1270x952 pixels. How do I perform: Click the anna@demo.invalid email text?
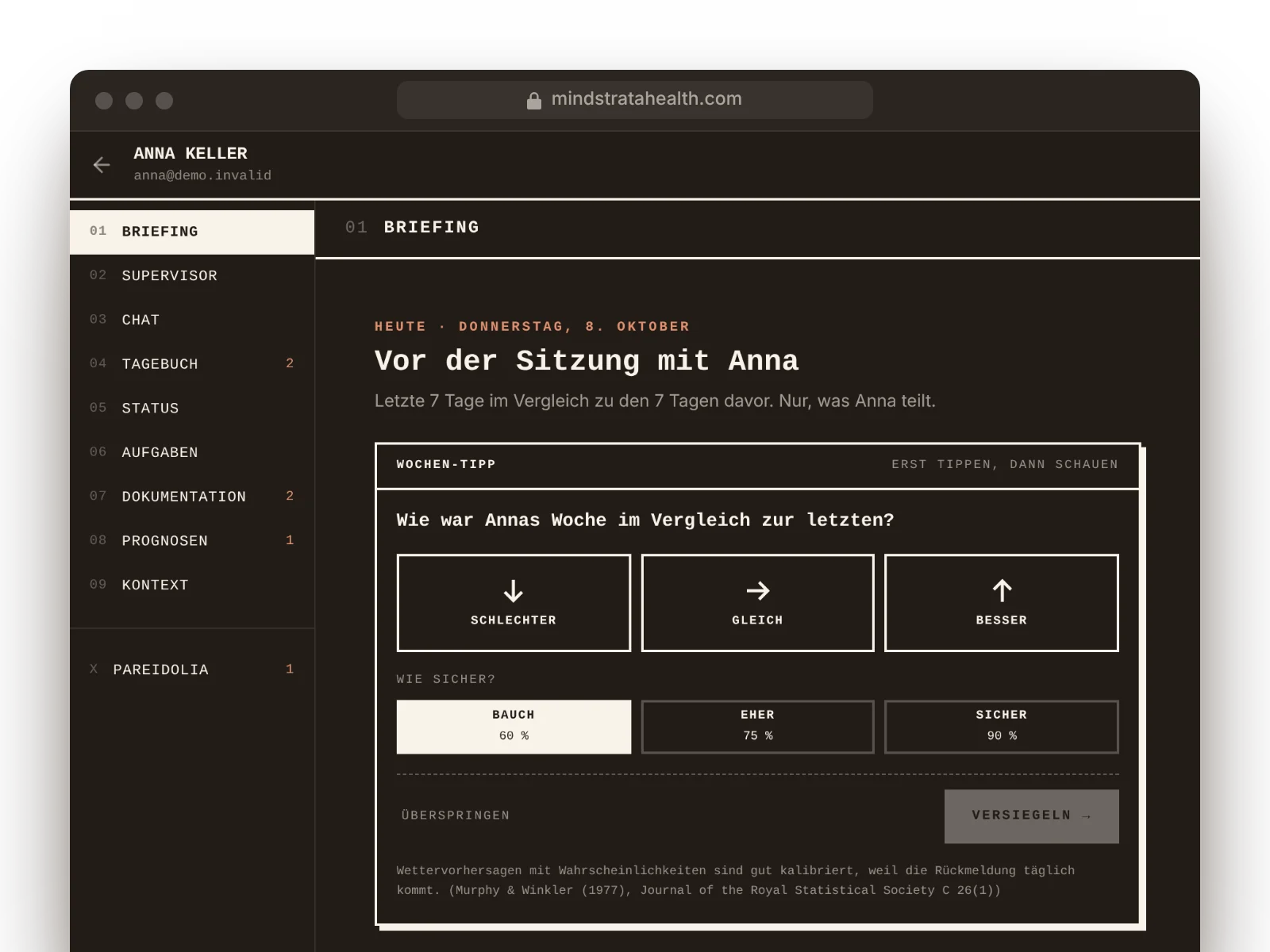(x=202, y=175)
